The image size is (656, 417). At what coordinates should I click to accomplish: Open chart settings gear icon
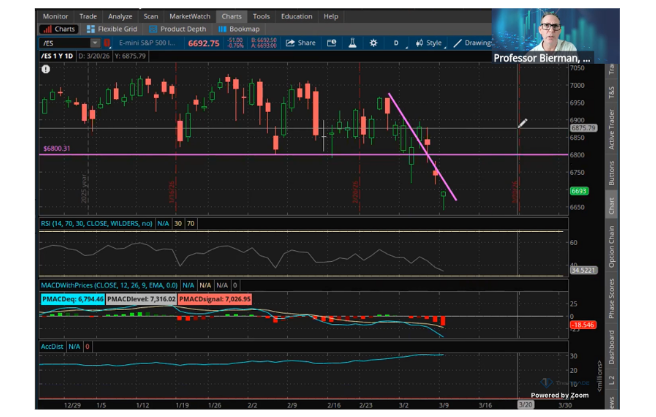click(x=373, y=43)
